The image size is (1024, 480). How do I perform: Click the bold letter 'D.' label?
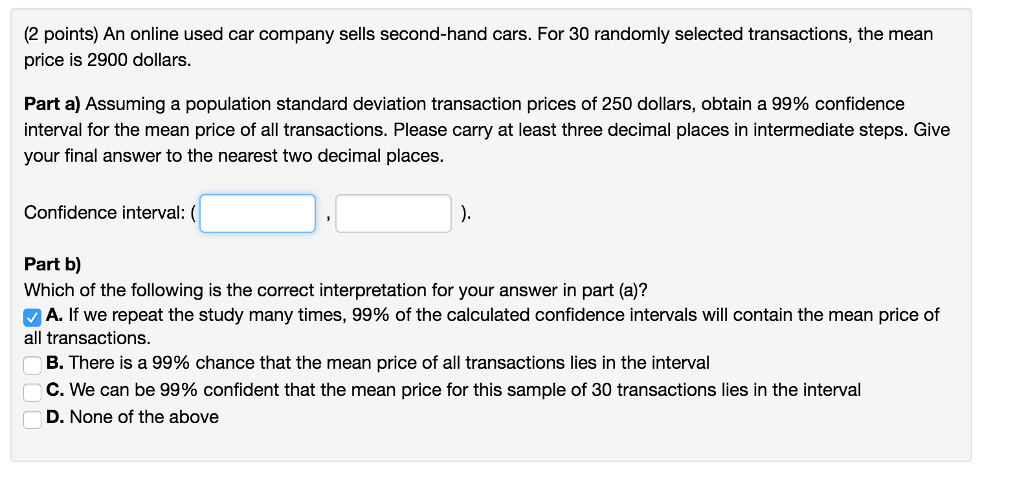(x=56, y=417)
